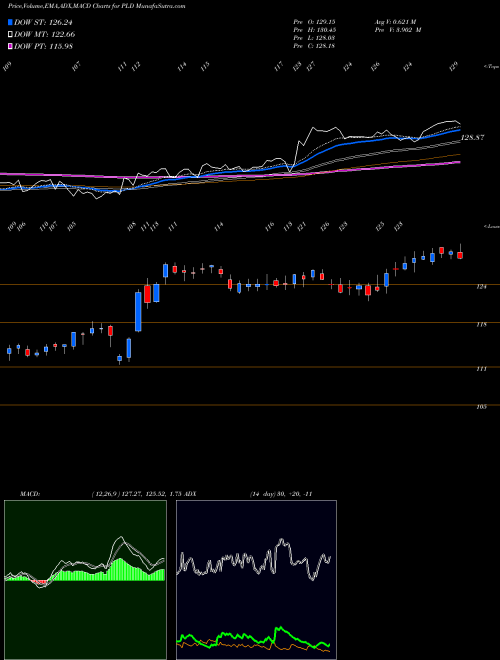This screenshot has width=500, height=660.
Task: Click the 115 label in the Tops row
Action: (x=205, y=67)
